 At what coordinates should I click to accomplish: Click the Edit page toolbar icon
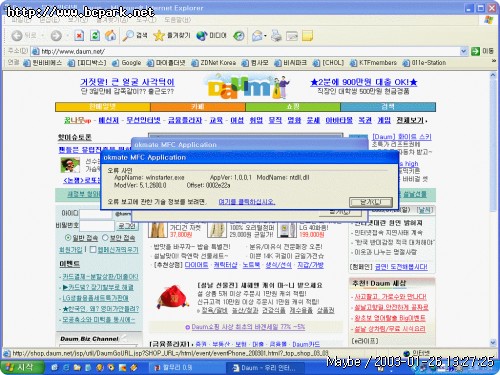[x=292, y=36]
